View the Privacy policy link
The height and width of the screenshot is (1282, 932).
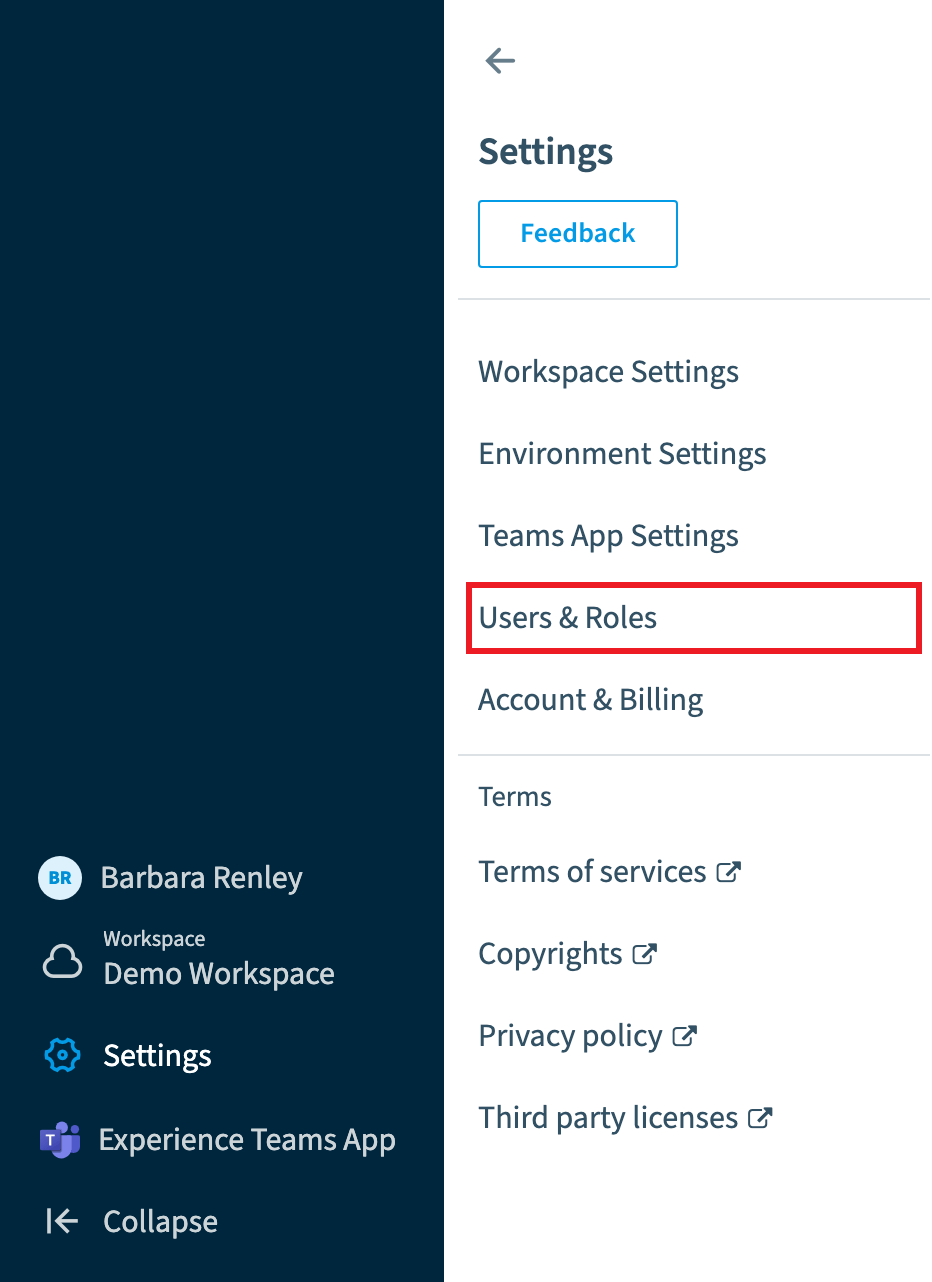[571, 1036]
